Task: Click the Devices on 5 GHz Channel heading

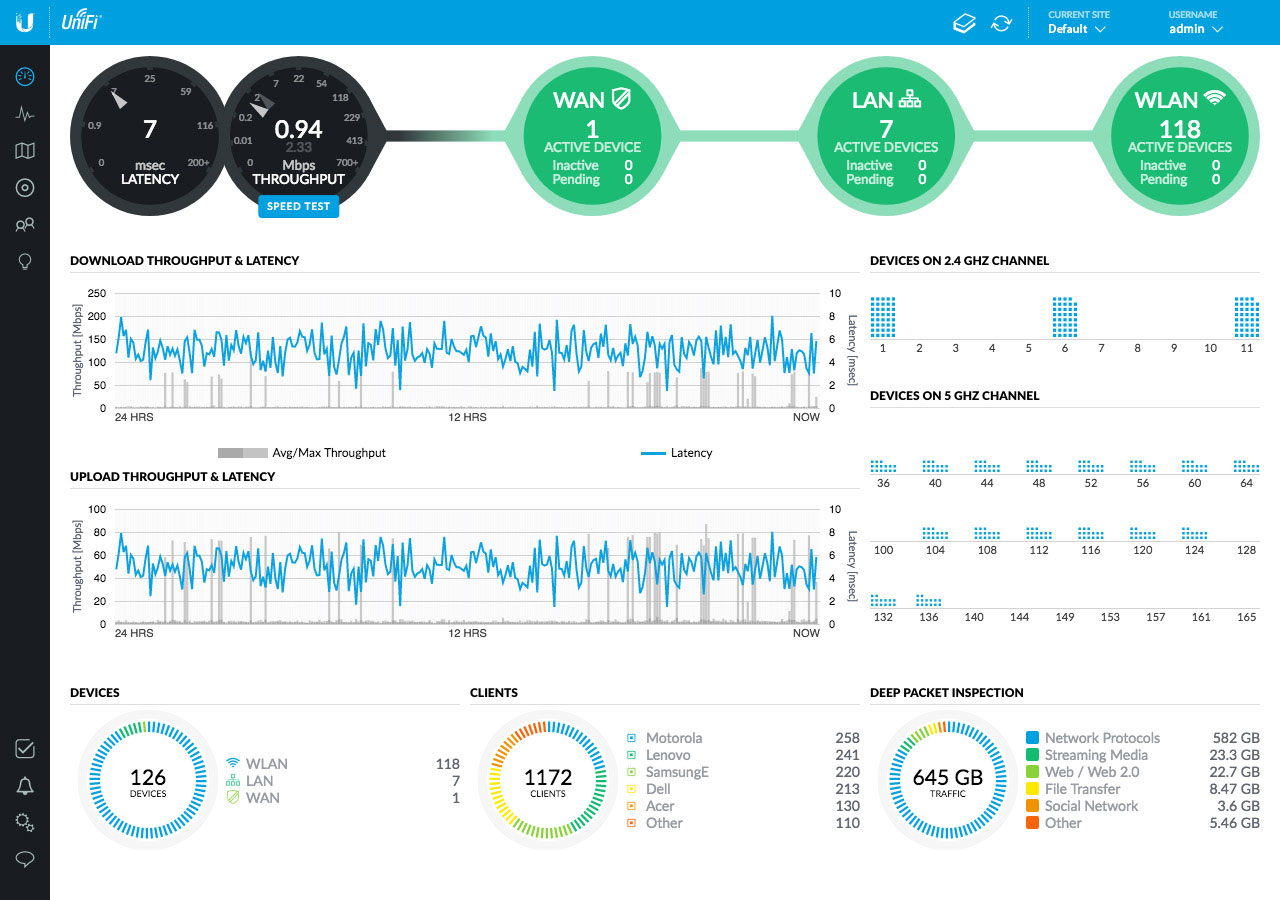Action: 955,396
